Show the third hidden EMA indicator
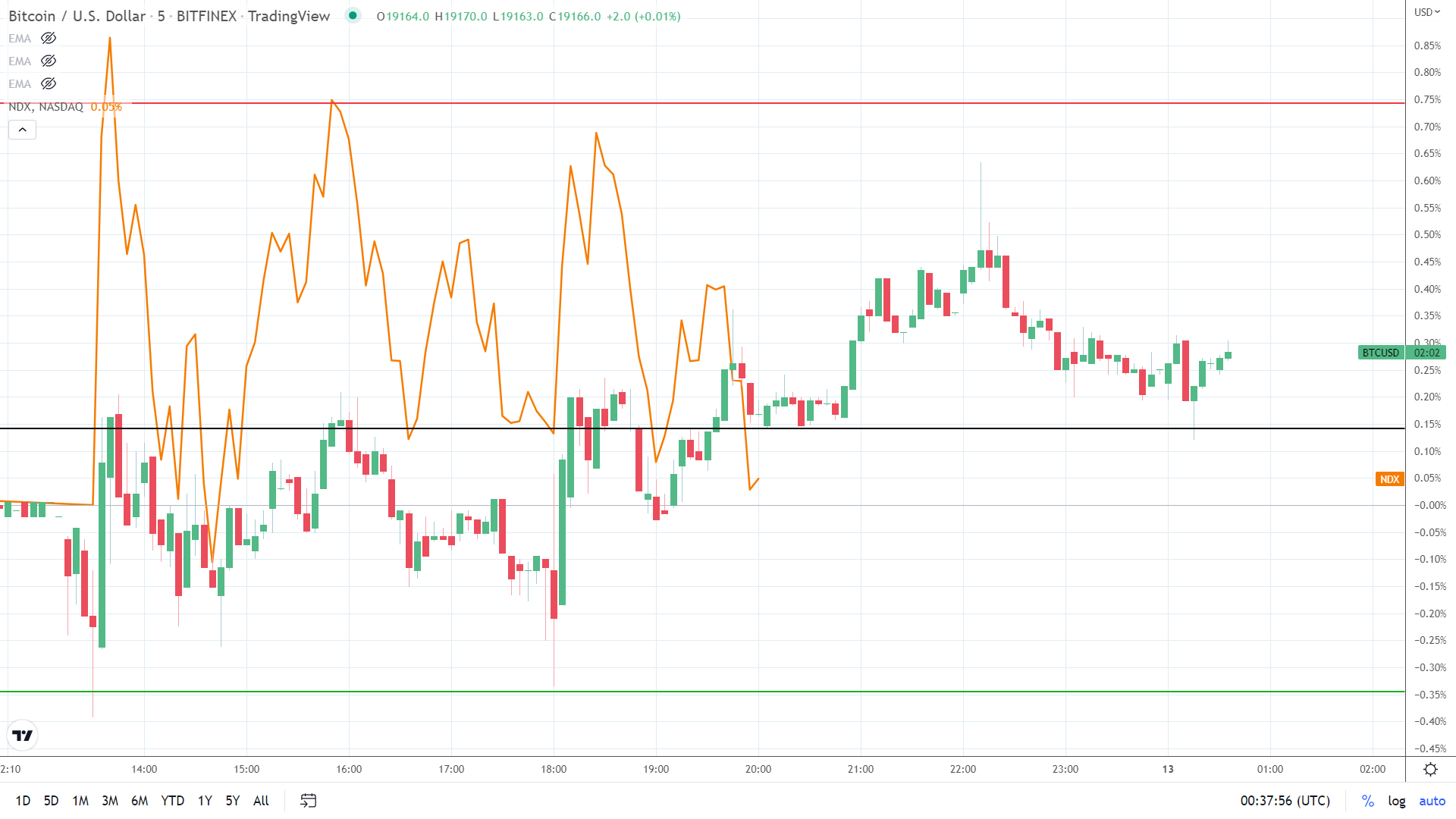 [49, 83]
